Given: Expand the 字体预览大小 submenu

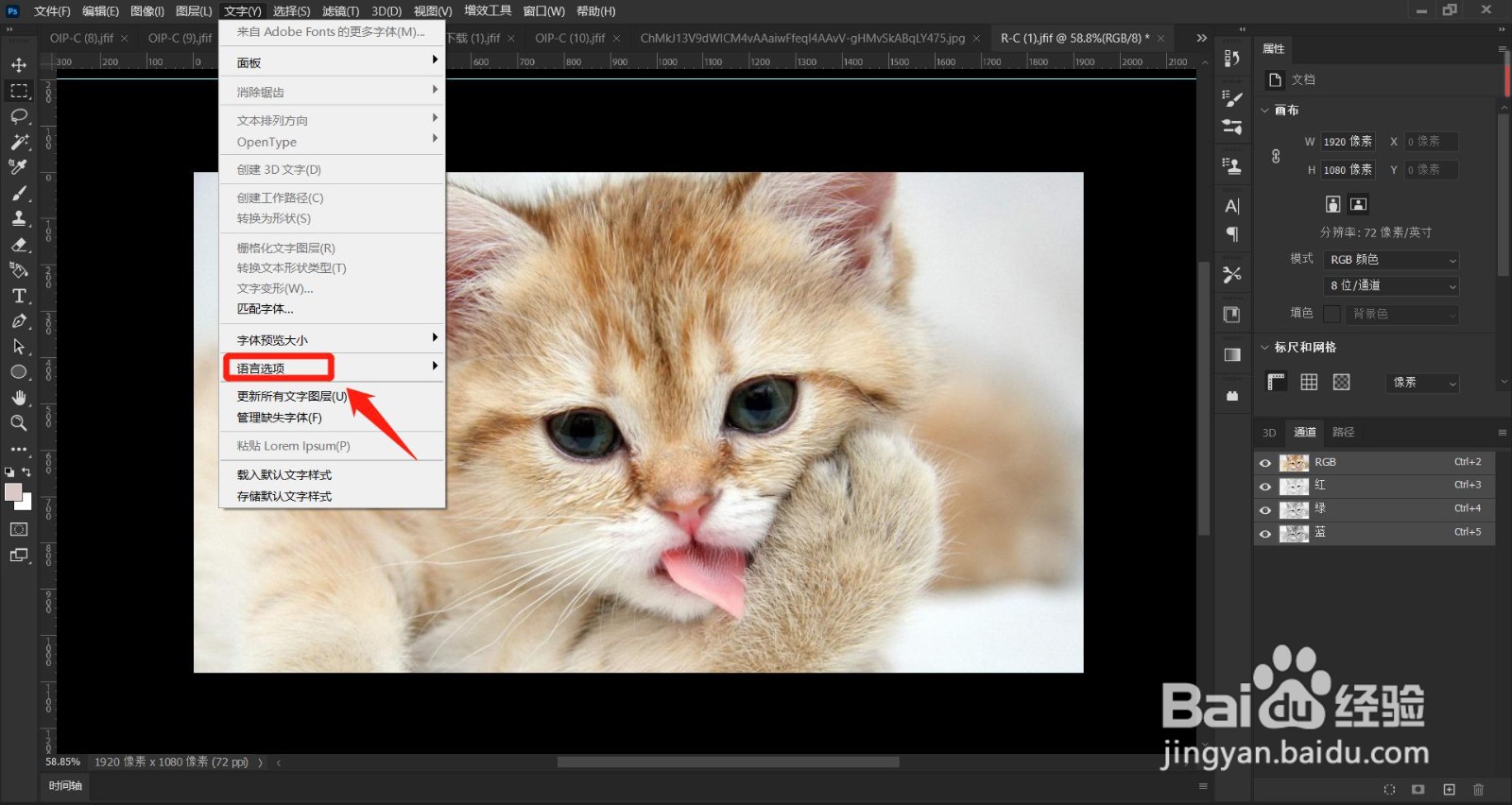Looking at the screenshot, I should point(333,340).
